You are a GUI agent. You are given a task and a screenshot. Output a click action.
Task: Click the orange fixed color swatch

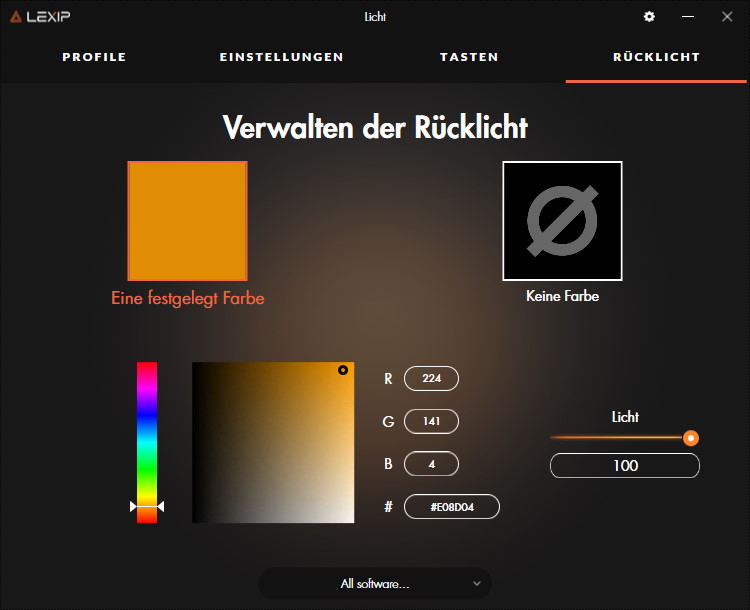tap(187, 221)
